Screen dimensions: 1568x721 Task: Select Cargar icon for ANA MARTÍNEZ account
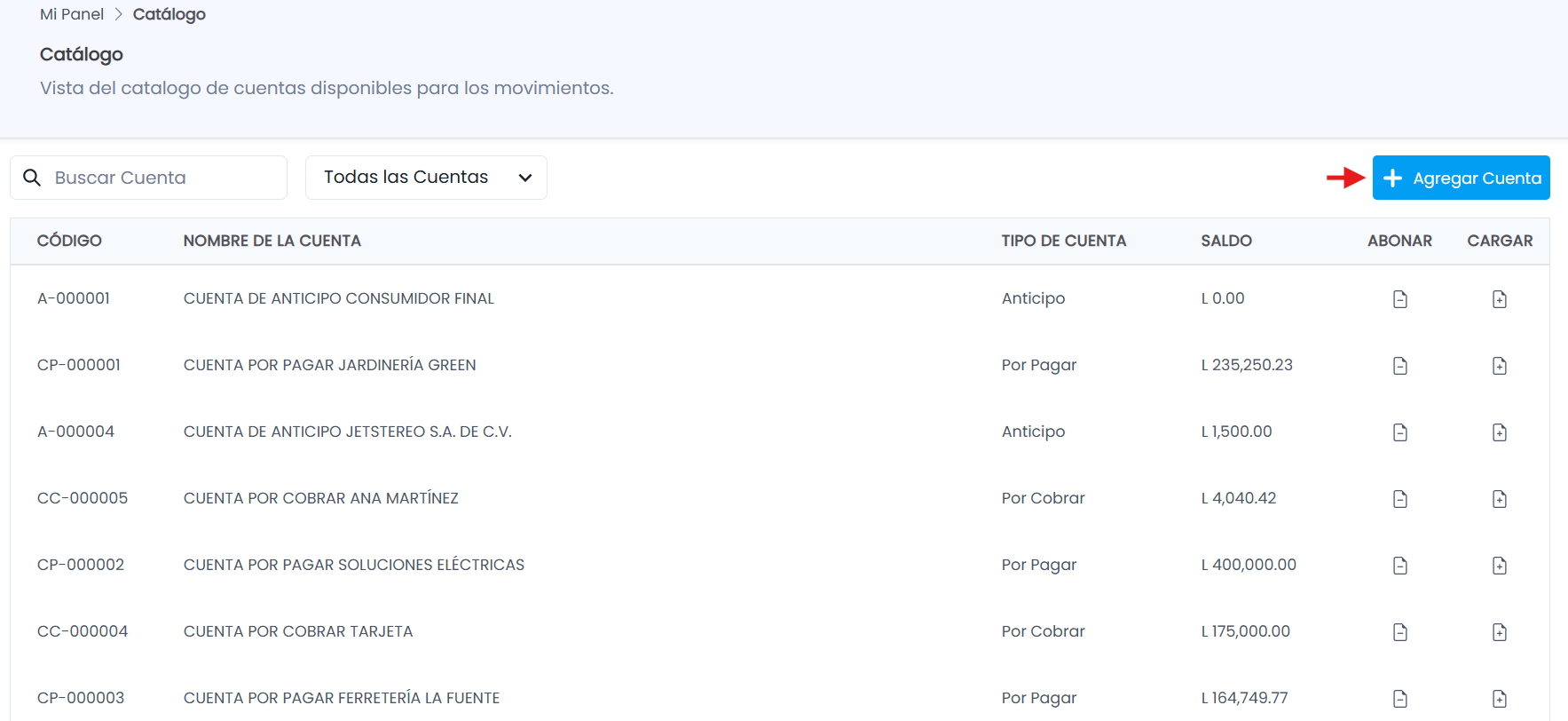1500,499
